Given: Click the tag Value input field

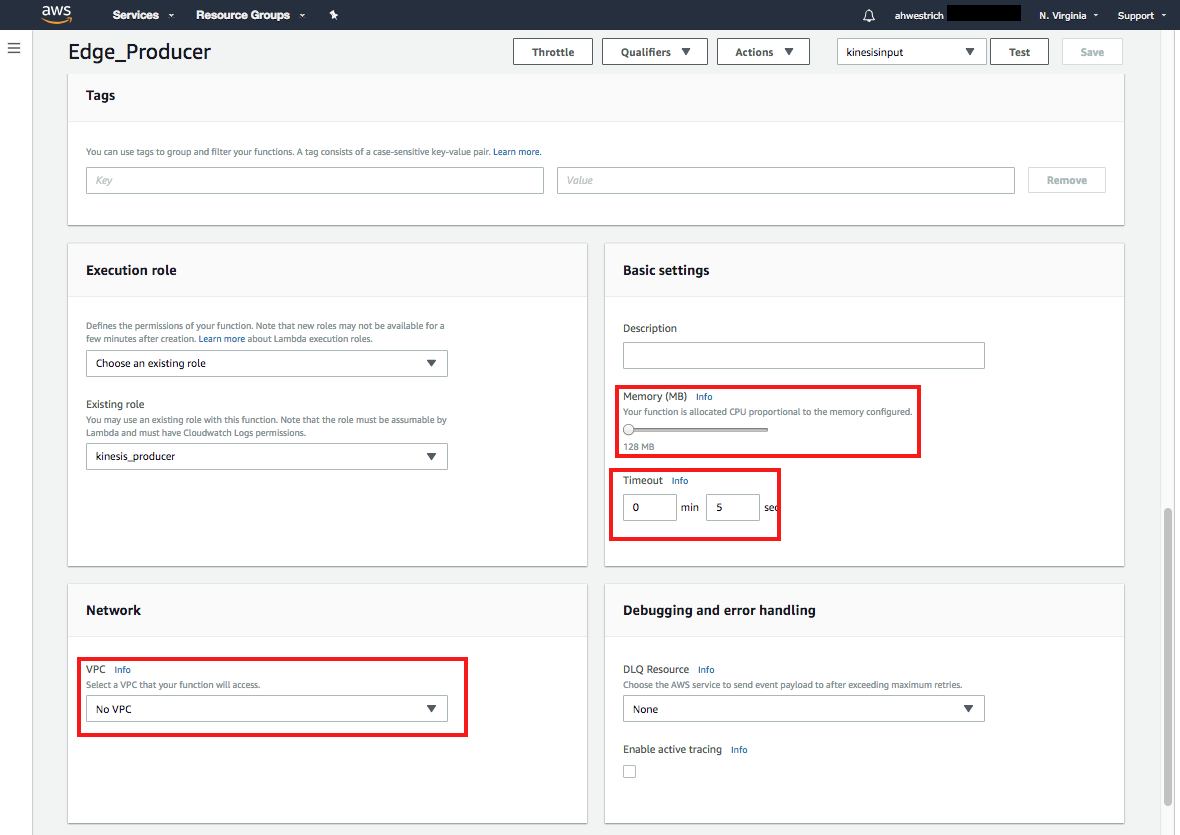Looking at the screenshot, I should tap(786, 181).
